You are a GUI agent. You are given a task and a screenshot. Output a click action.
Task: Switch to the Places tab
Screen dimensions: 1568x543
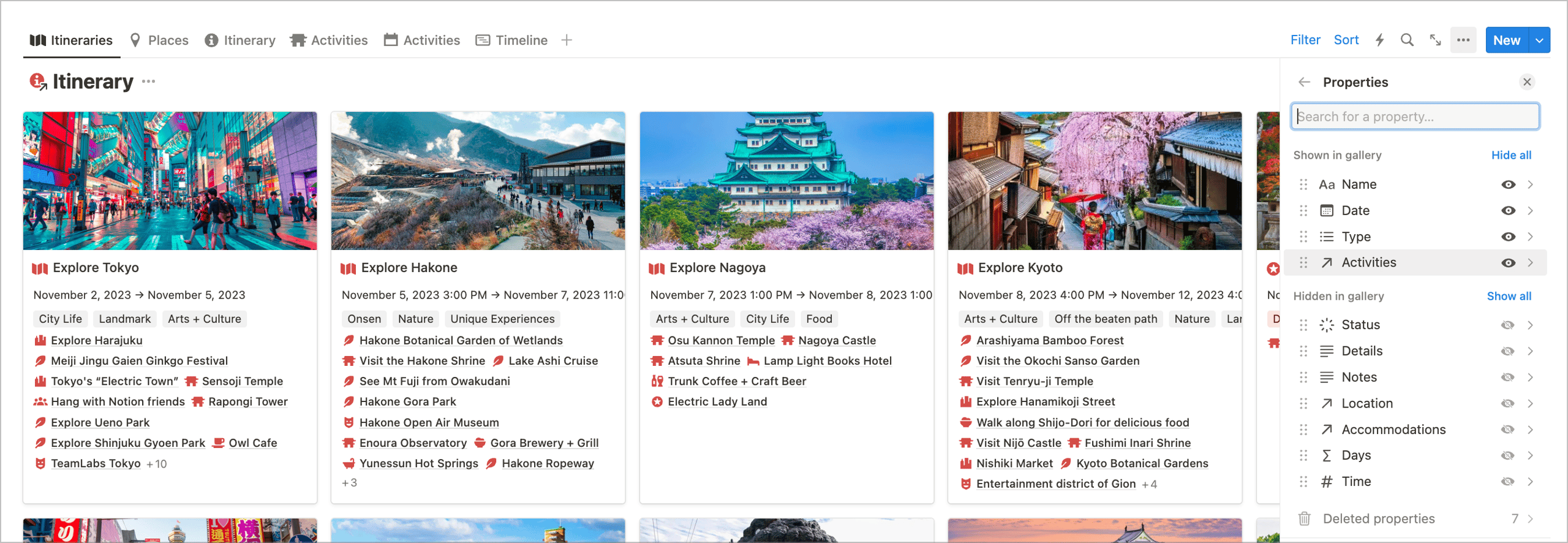click(159, 40)
